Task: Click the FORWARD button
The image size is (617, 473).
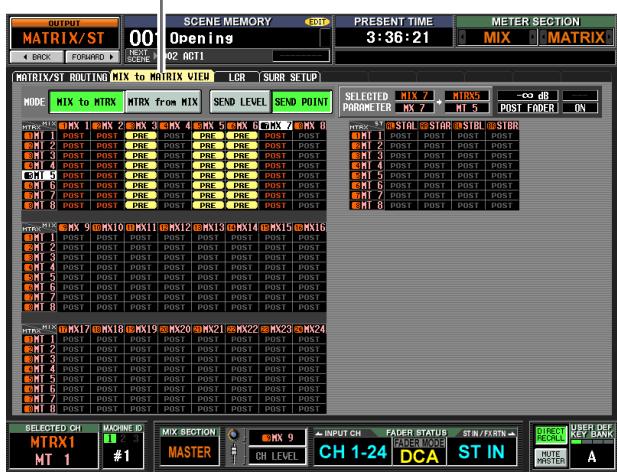Action: point(92,57)
